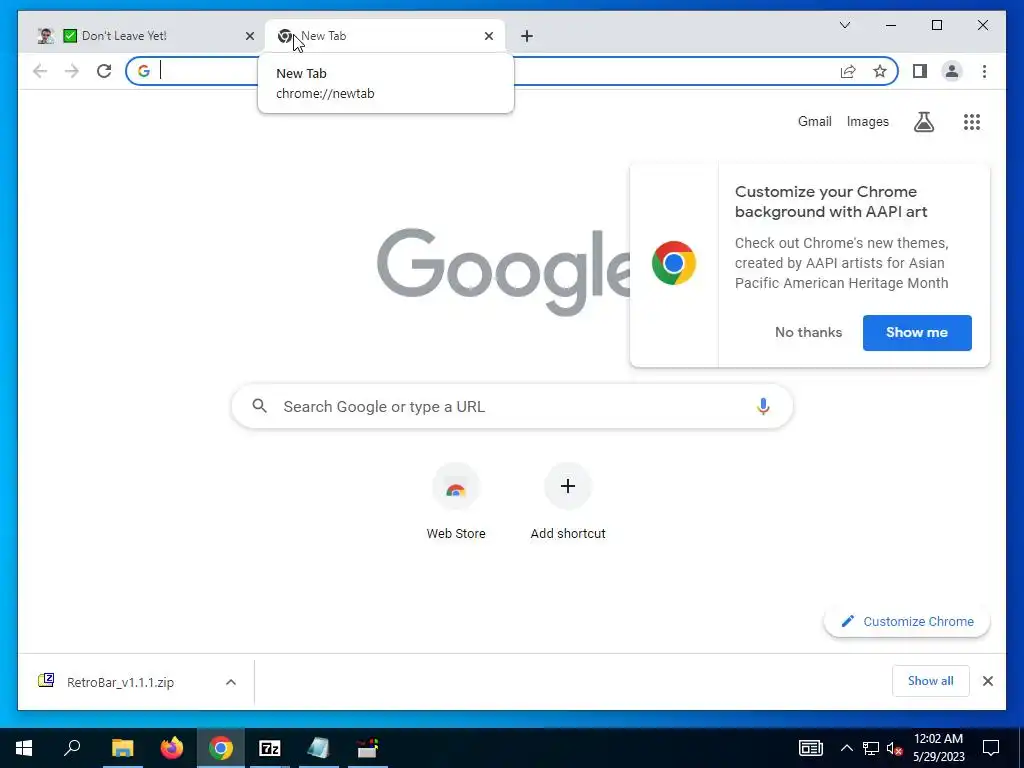This screenshot has height=768, width=1024.
Task: Click the share page icon in address bar
Action: [x=848, y=71]
